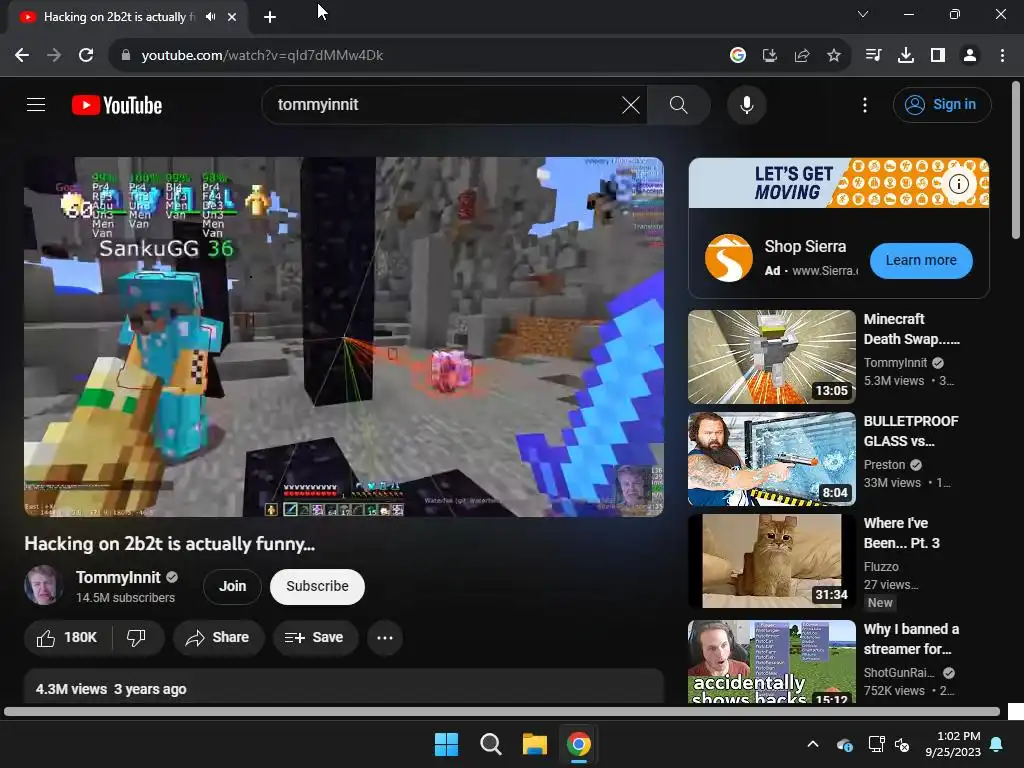1024x768 pixels.
Task: Click the Shop Sierra ad logo
Action: point(728,258)
